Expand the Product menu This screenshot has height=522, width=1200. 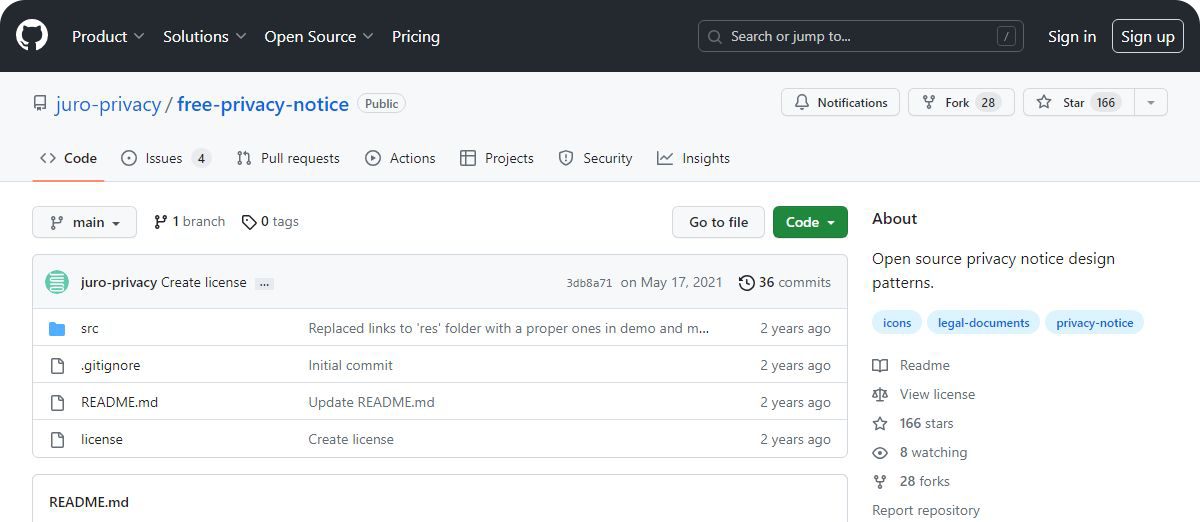point(108,36)
